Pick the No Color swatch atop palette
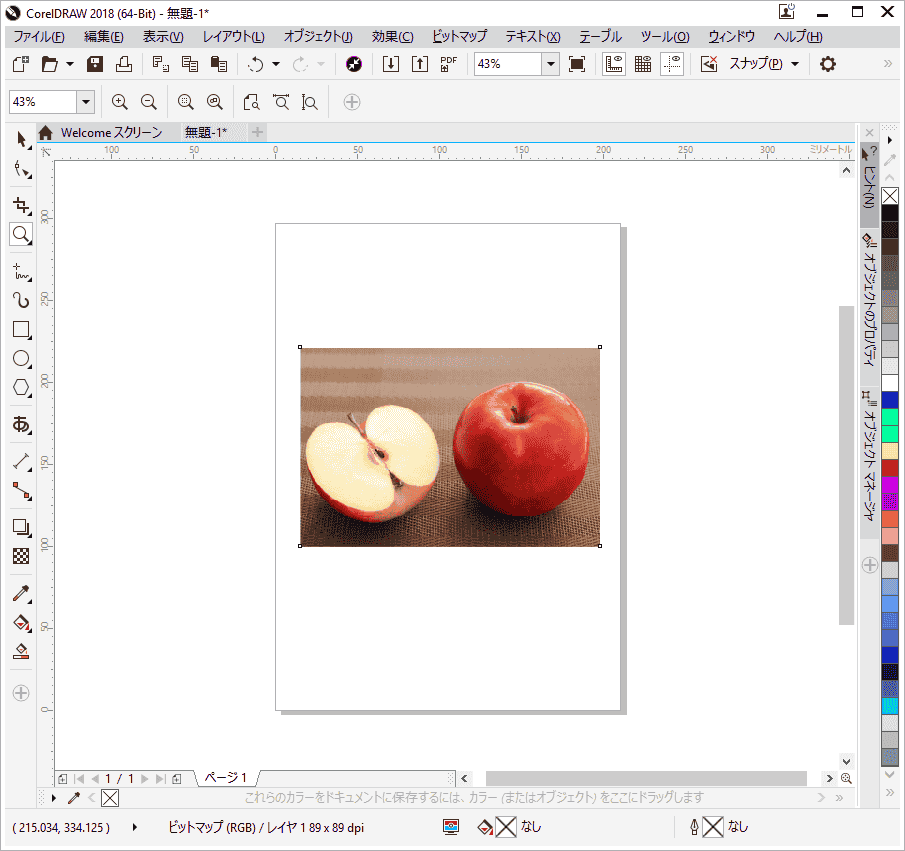The image size is (905, 851). tap(889, 196)
